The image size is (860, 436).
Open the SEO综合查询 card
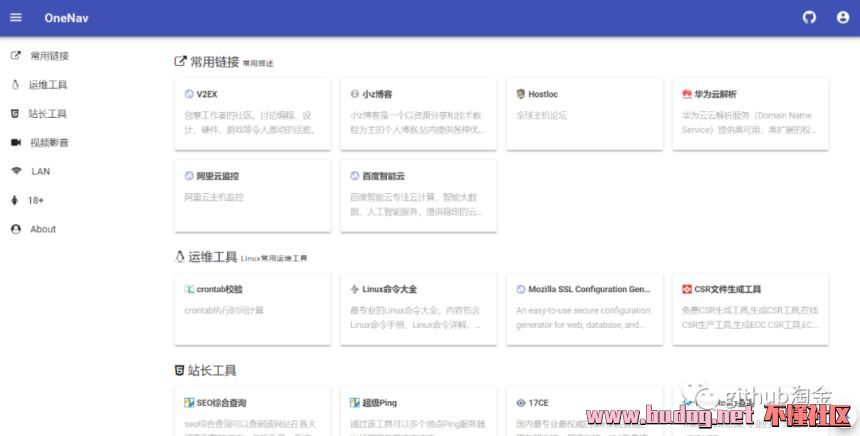click(x=253, y=411)
